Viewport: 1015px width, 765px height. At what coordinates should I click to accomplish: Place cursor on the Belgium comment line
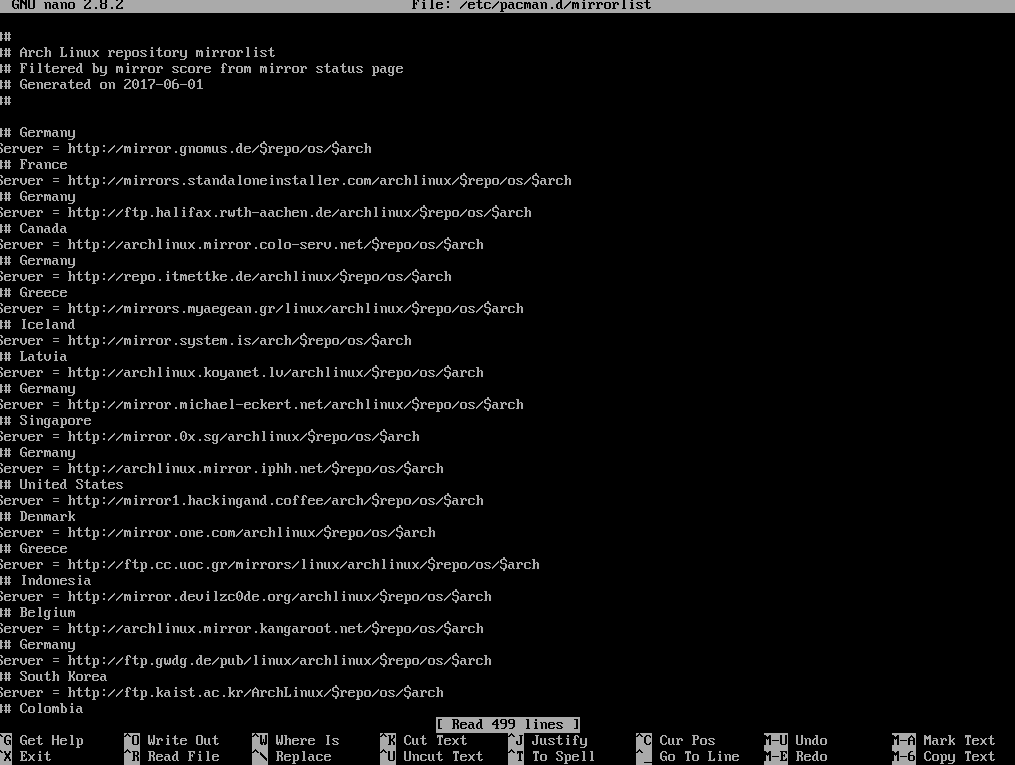(x=38, y=613)
